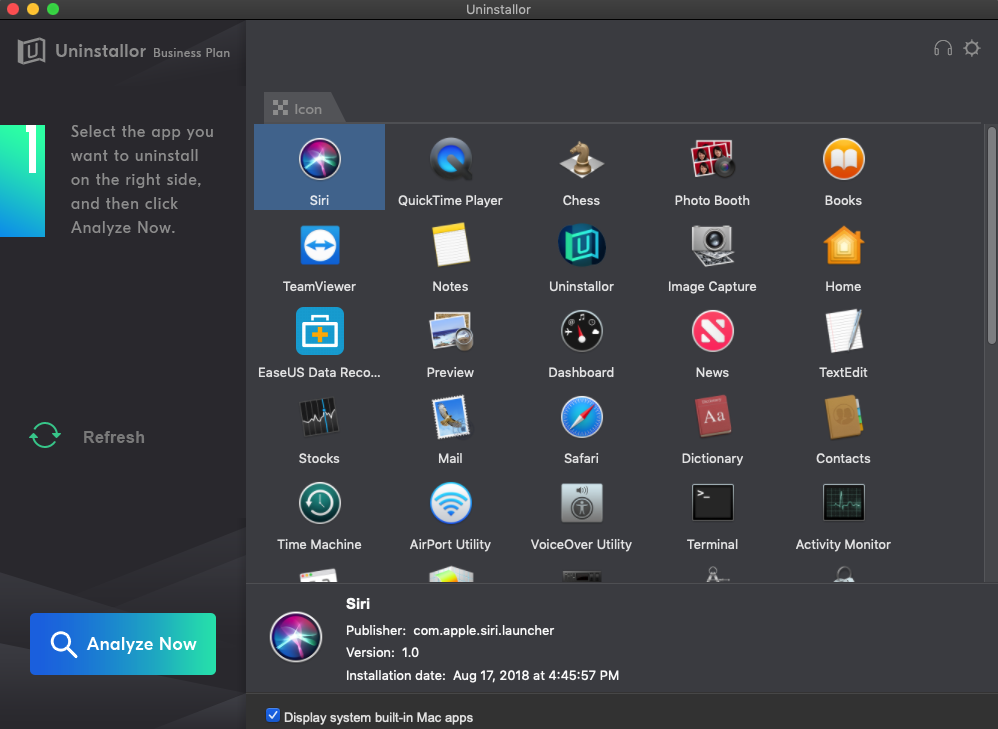Pick Activity Monitor in the grid
The image size is (998, 729).
(x=843, y=503)
